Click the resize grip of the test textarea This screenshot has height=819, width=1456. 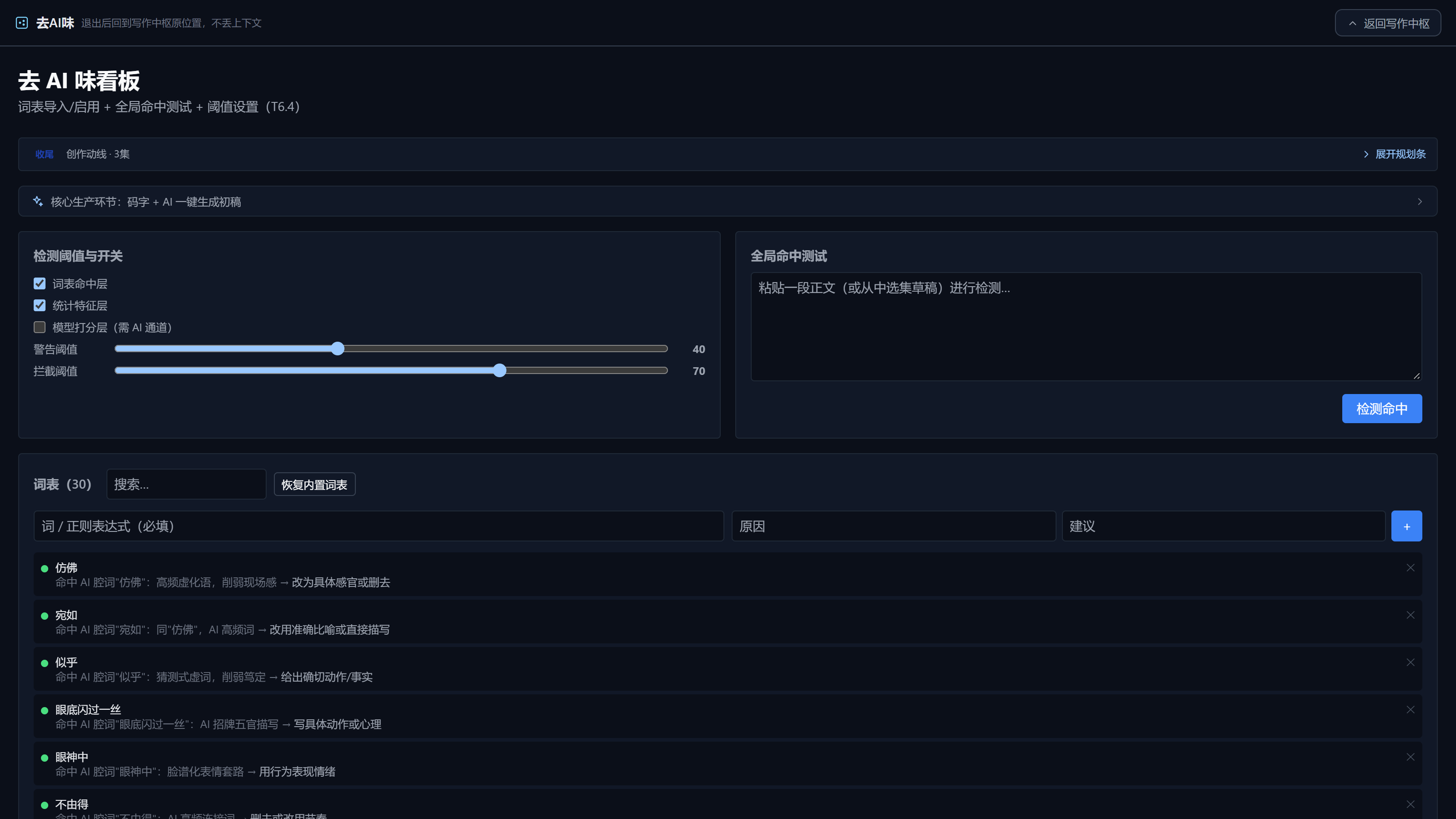[x=1416, y=376]
